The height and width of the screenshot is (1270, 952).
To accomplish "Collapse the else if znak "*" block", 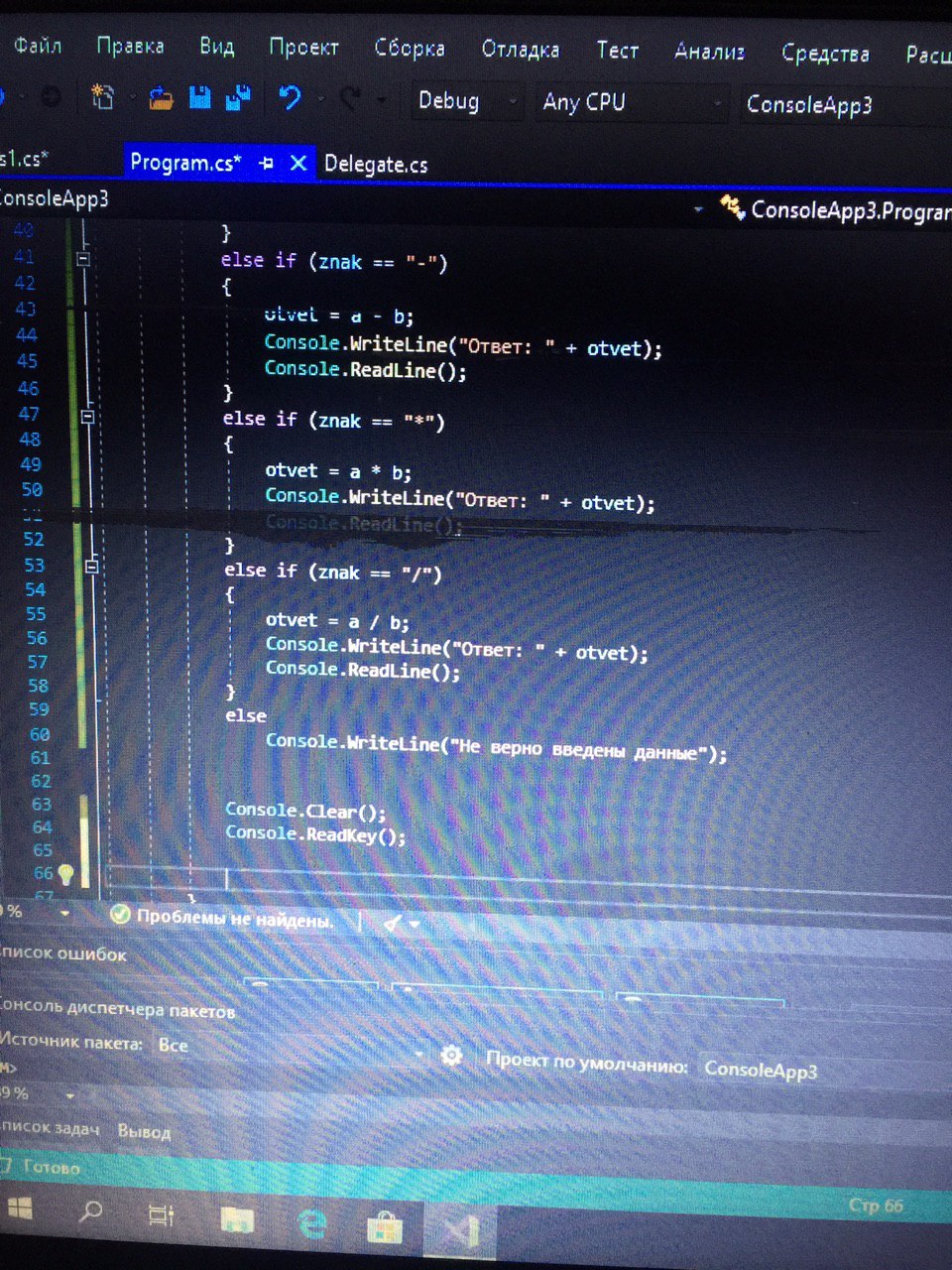I will [x=87, y=417].
